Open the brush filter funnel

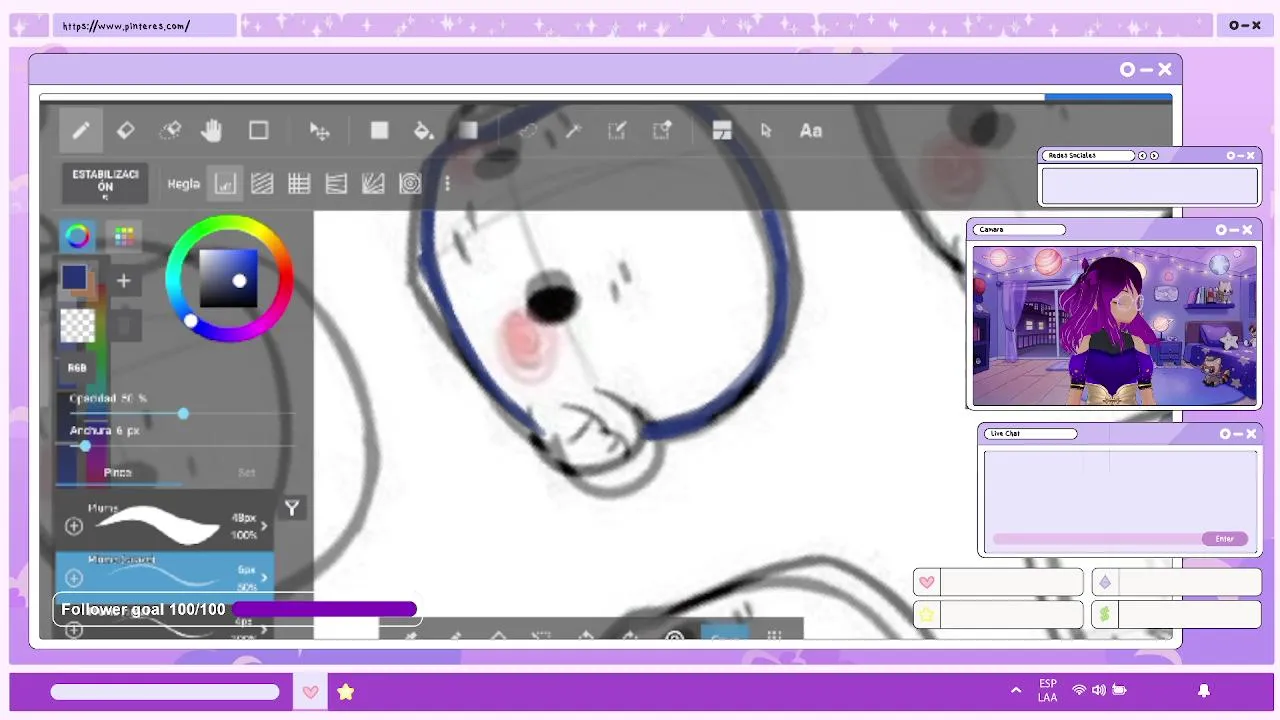click(x=291, y=508)
